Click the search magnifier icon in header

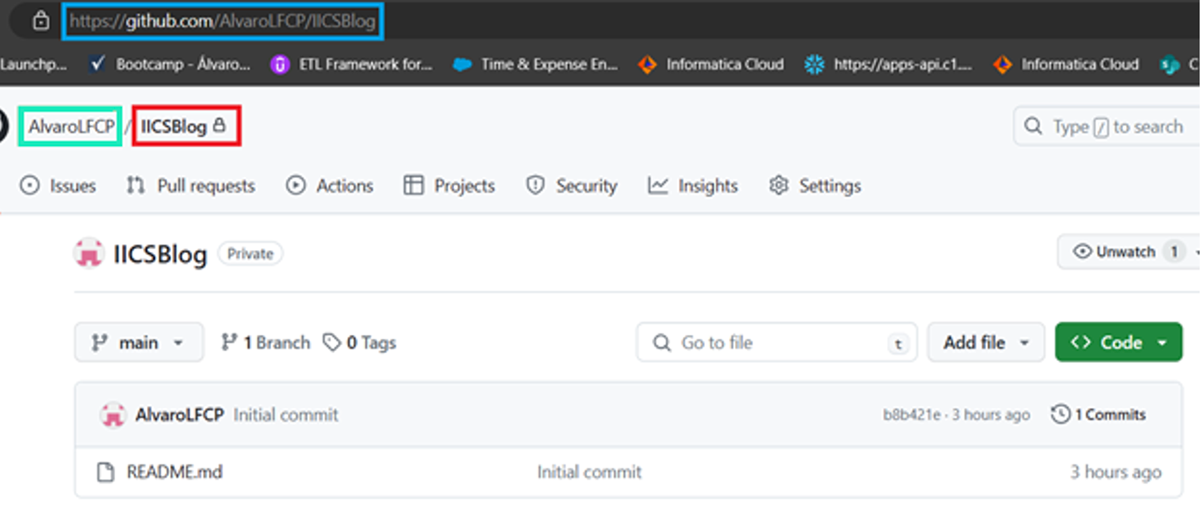point(1033,127)
